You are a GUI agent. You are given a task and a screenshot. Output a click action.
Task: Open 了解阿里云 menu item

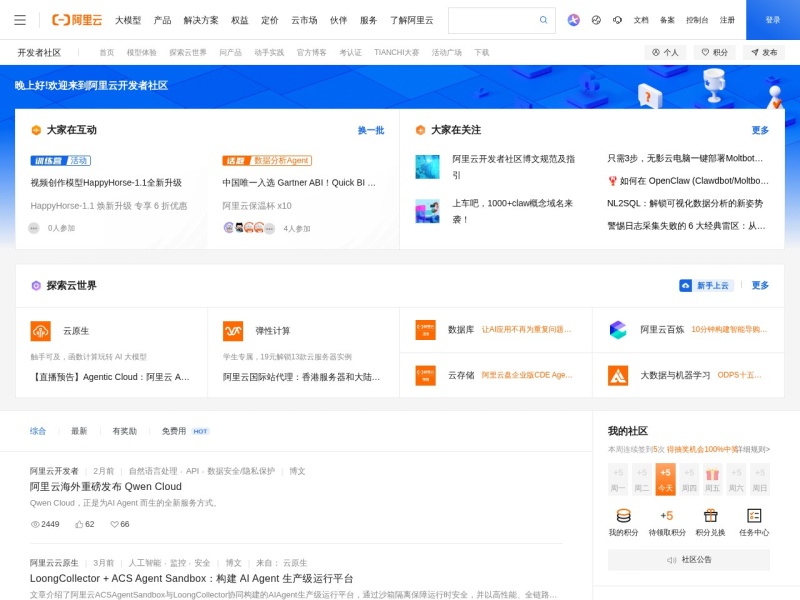[x=411, y=20]
